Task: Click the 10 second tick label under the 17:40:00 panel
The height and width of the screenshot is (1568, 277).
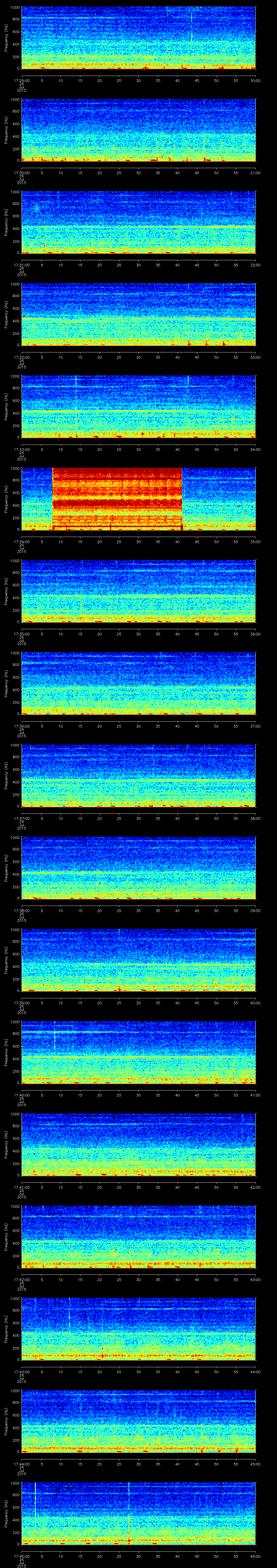Action: pyautogui.click(x=60, y=1095)
